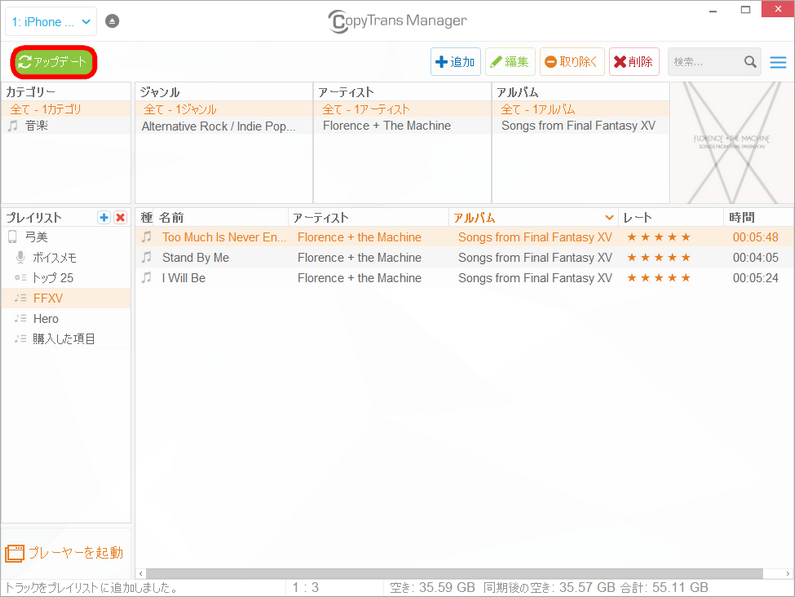795x597 pixels.
Task: Select 音楽 in the category list
Action: (66, 125)
